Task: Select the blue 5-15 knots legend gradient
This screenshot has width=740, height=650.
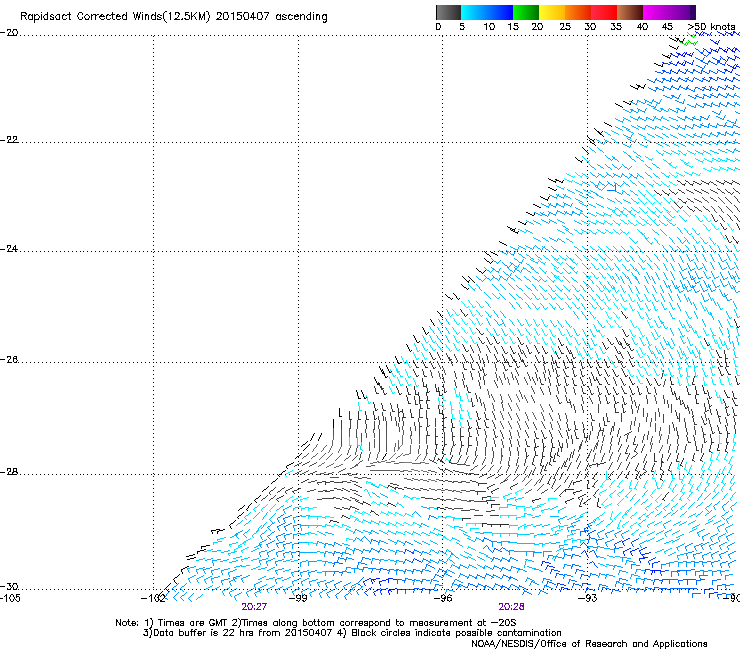Action: [487, 12]
